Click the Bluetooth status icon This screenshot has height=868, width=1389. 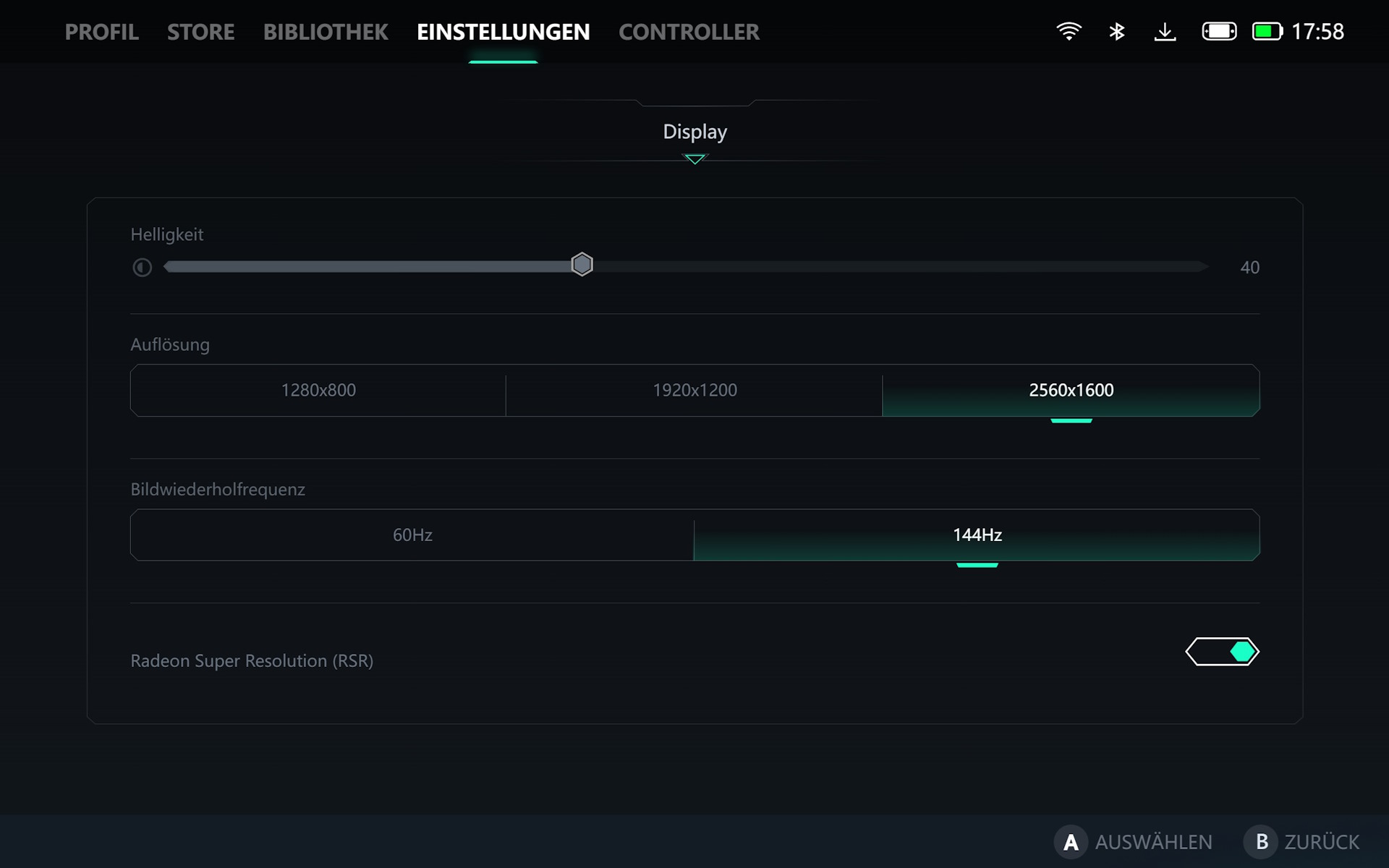pos(1117,32)
